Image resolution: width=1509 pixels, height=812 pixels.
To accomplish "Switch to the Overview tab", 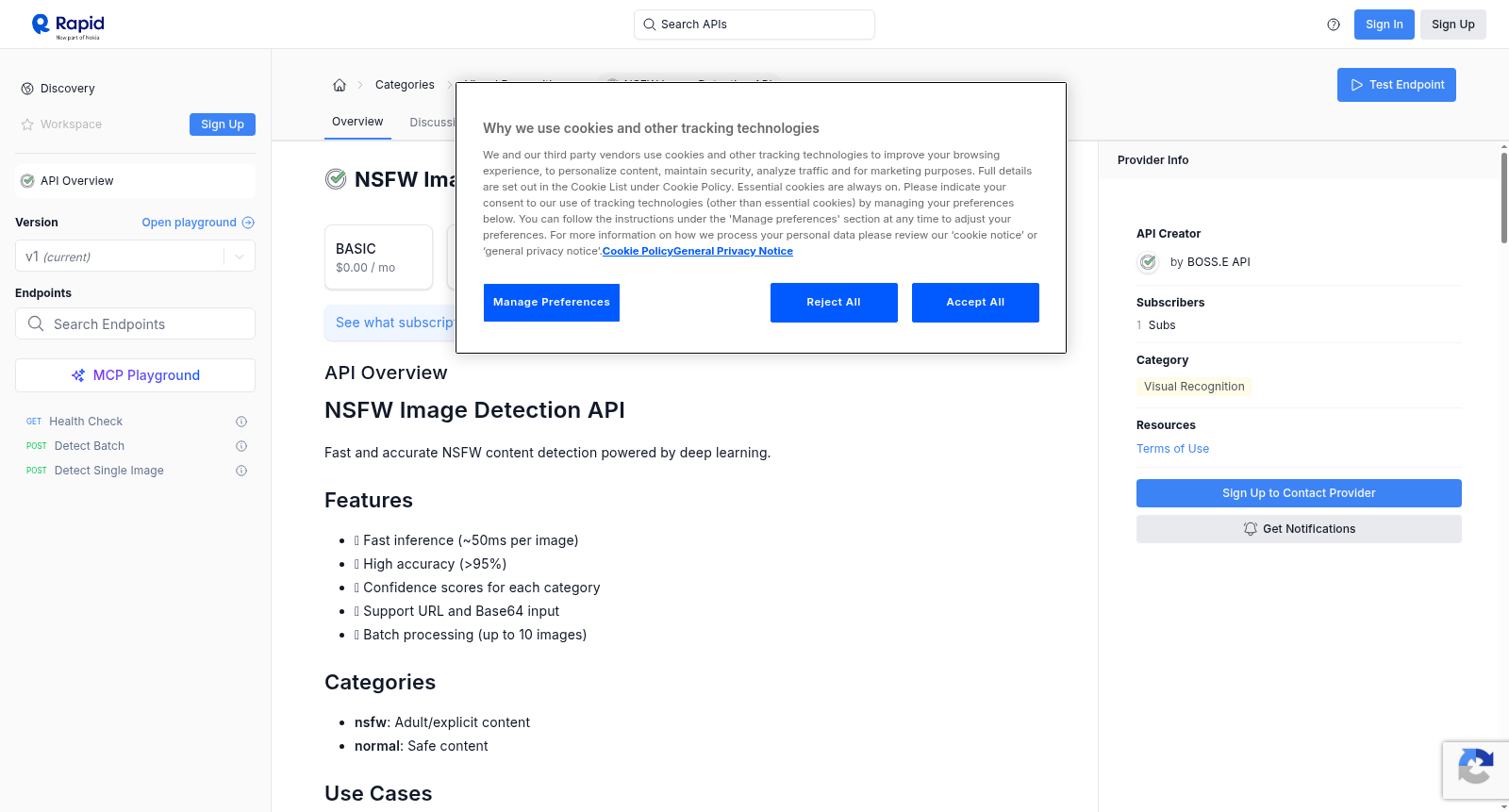I will [x=357, y=122].
